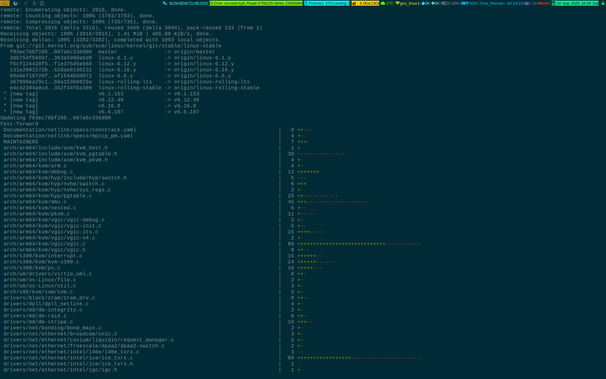Click 'arch/arm64/kvm/vgic/vgic.c' file path
The width and height of the screenshot is (606, 379).
pyautogui.click(x=44, y=244)
